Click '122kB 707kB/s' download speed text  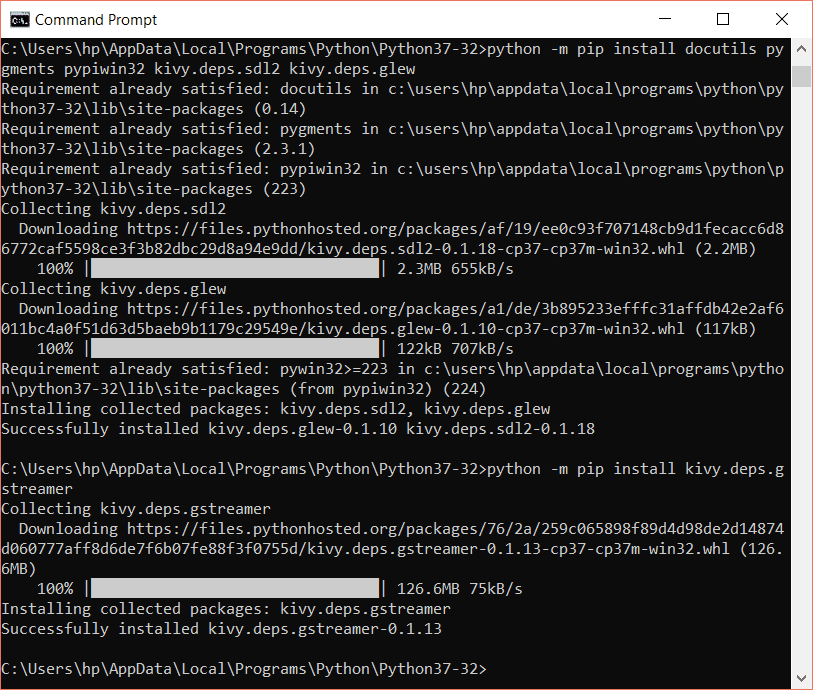[455, 349]
